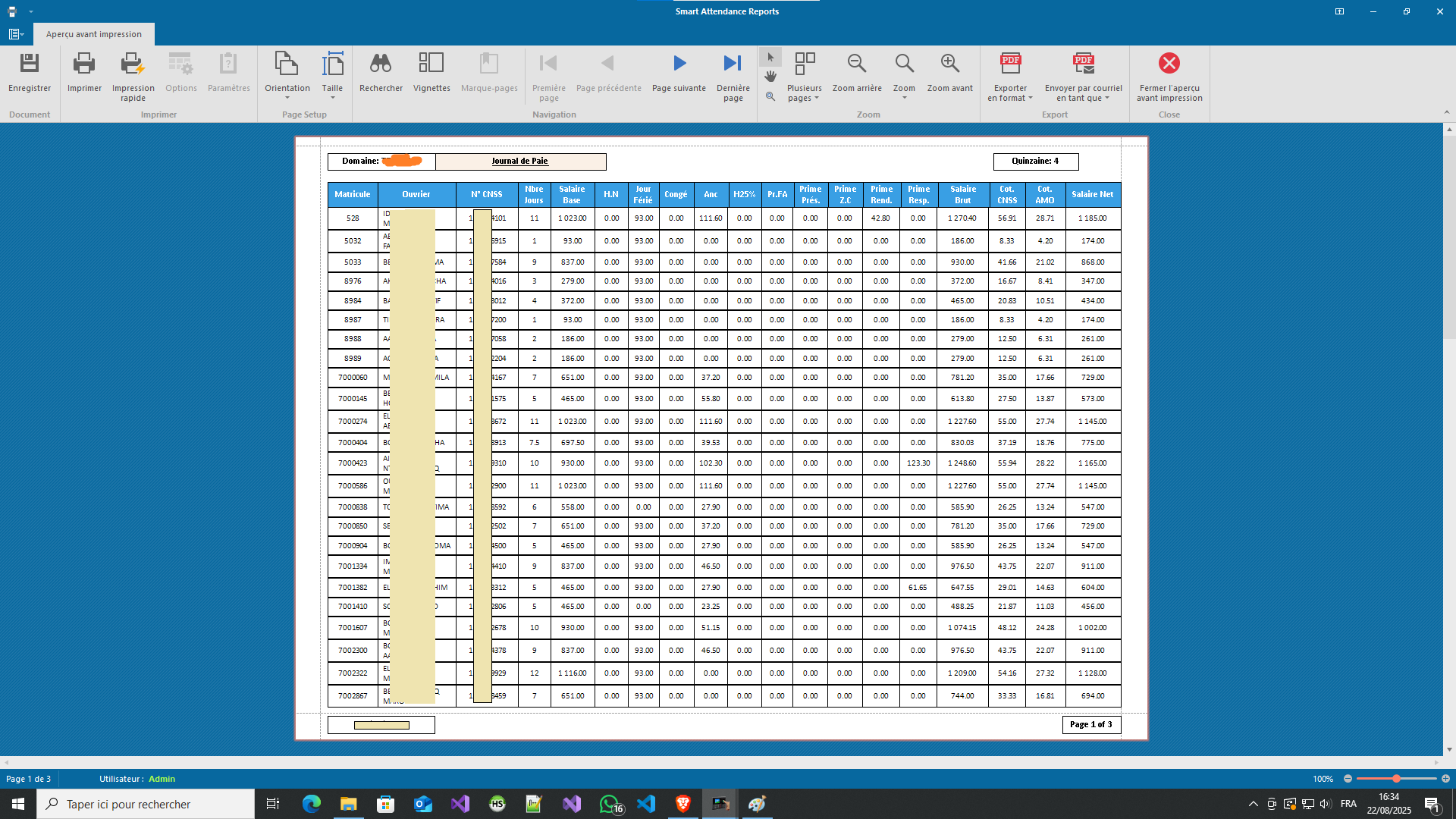
Task: Jump to Dernière page
Action: pyautogui.click(x=733, y=64)
